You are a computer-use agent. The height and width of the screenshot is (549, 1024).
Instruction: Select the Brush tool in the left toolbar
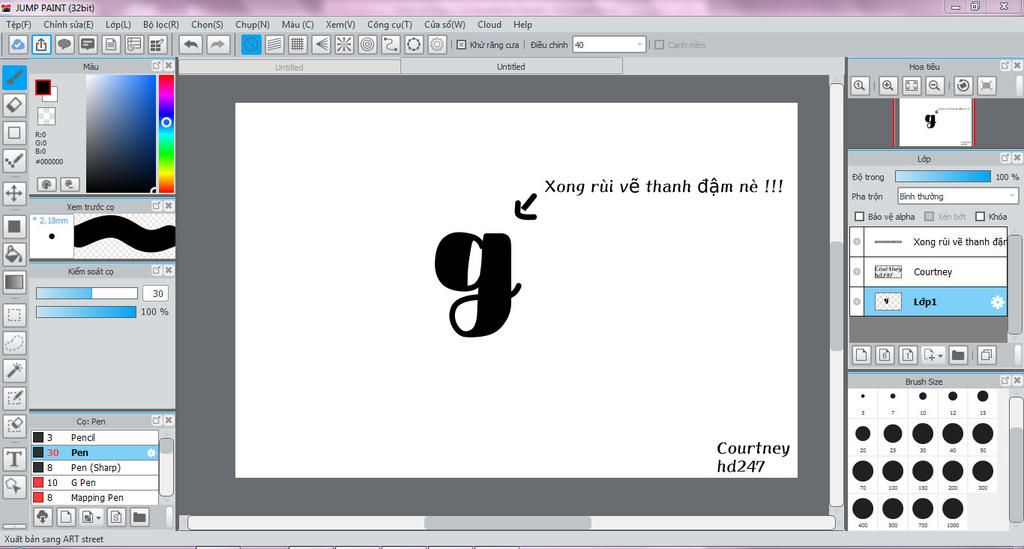14,78
